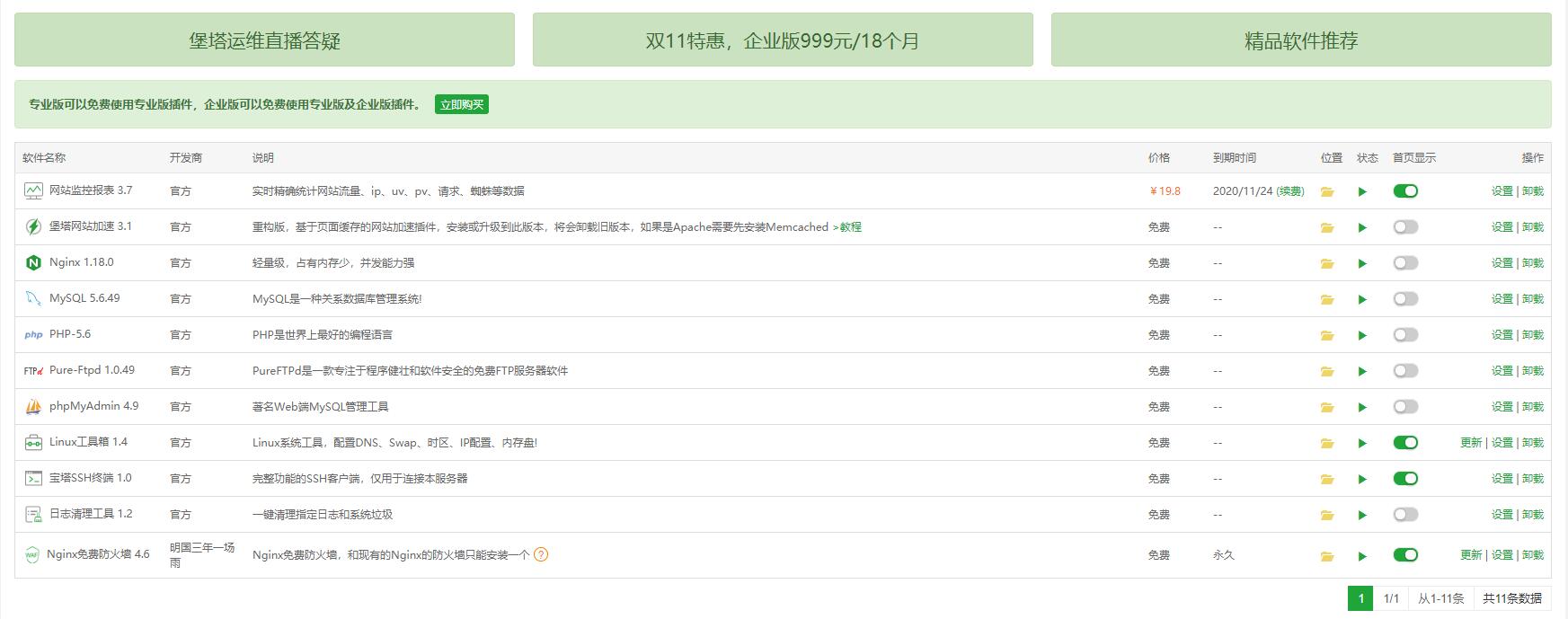Click status play icon for 日志清理工具
The height and width of the screenshot is (619, 1568).
[1362, 515]
